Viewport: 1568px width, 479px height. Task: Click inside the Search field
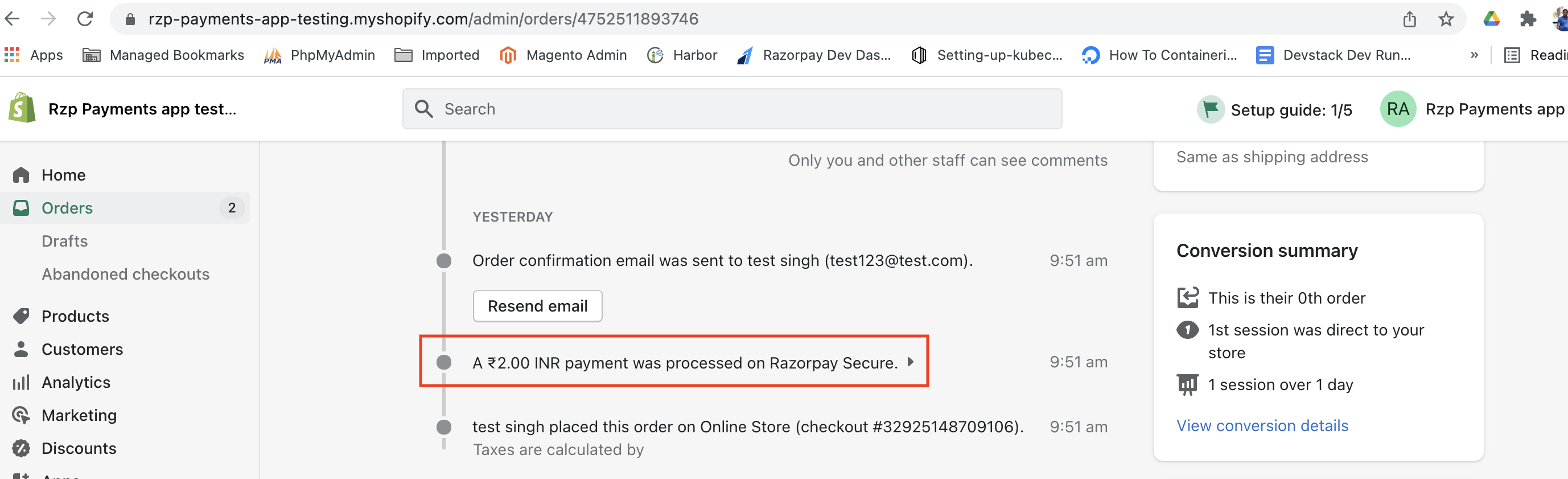(x=730, y=108)
